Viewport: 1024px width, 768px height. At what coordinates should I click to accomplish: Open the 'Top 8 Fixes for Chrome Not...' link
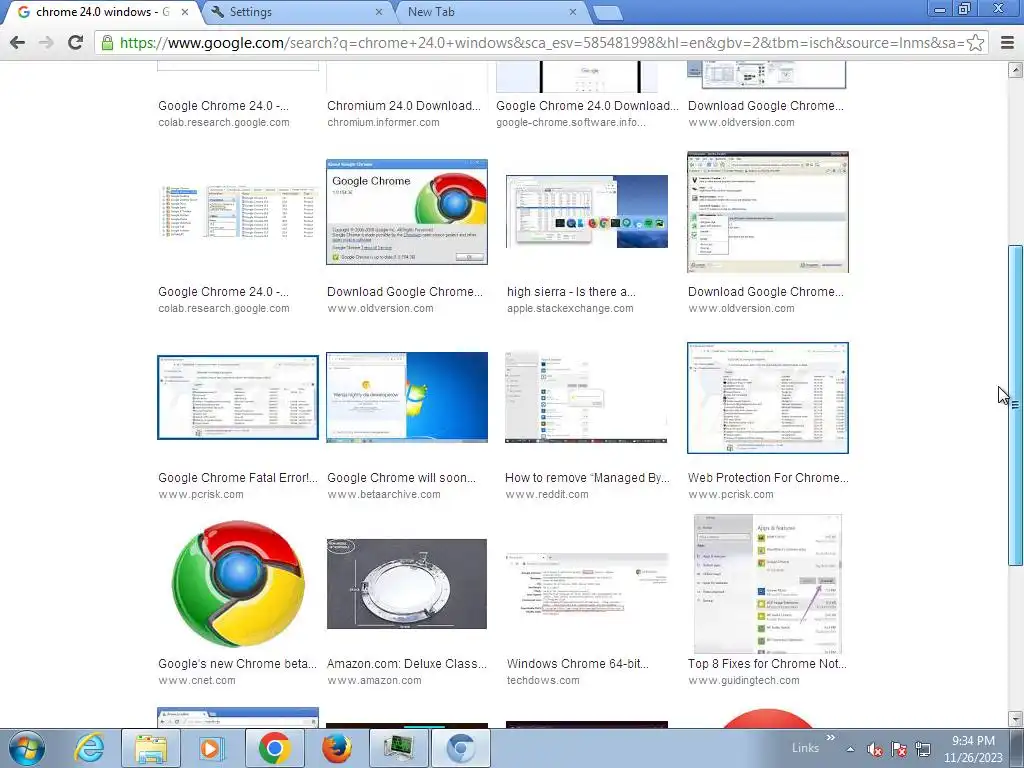point(767,664)
